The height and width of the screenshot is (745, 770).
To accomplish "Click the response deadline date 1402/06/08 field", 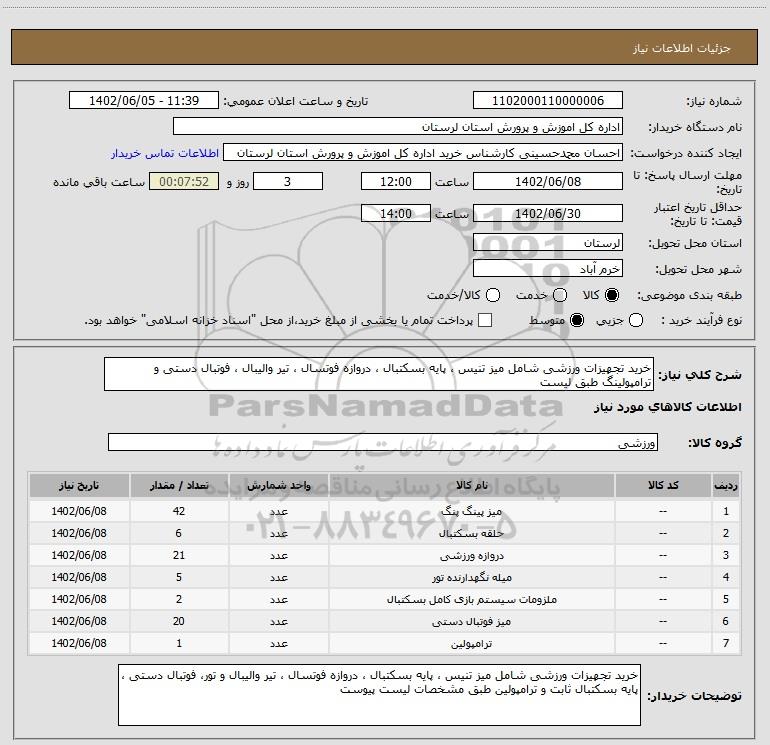I will [x=548, y=181].
